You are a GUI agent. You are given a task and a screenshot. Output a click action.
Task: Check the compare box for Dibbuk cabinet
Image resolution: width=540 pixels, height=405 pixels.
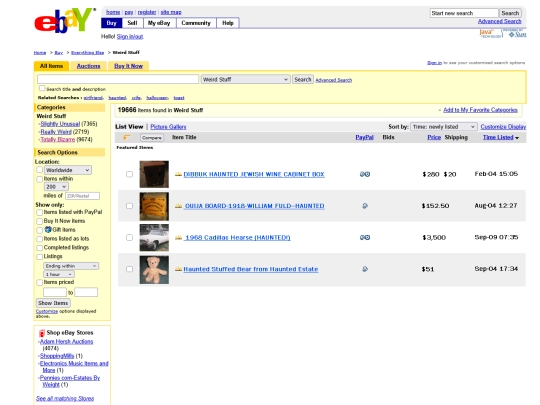129,174
